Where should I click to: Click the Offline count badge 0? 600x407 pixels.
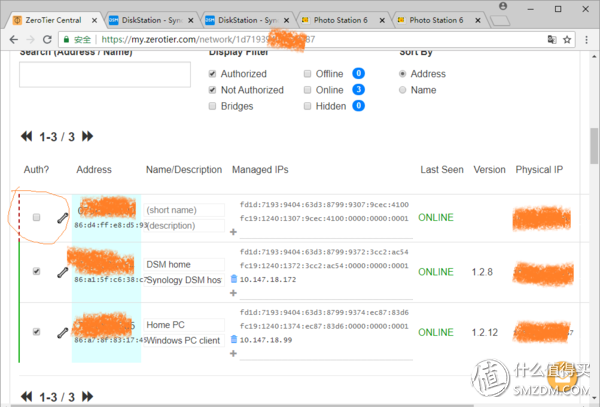pyautogui.click(x=359, y=73)
